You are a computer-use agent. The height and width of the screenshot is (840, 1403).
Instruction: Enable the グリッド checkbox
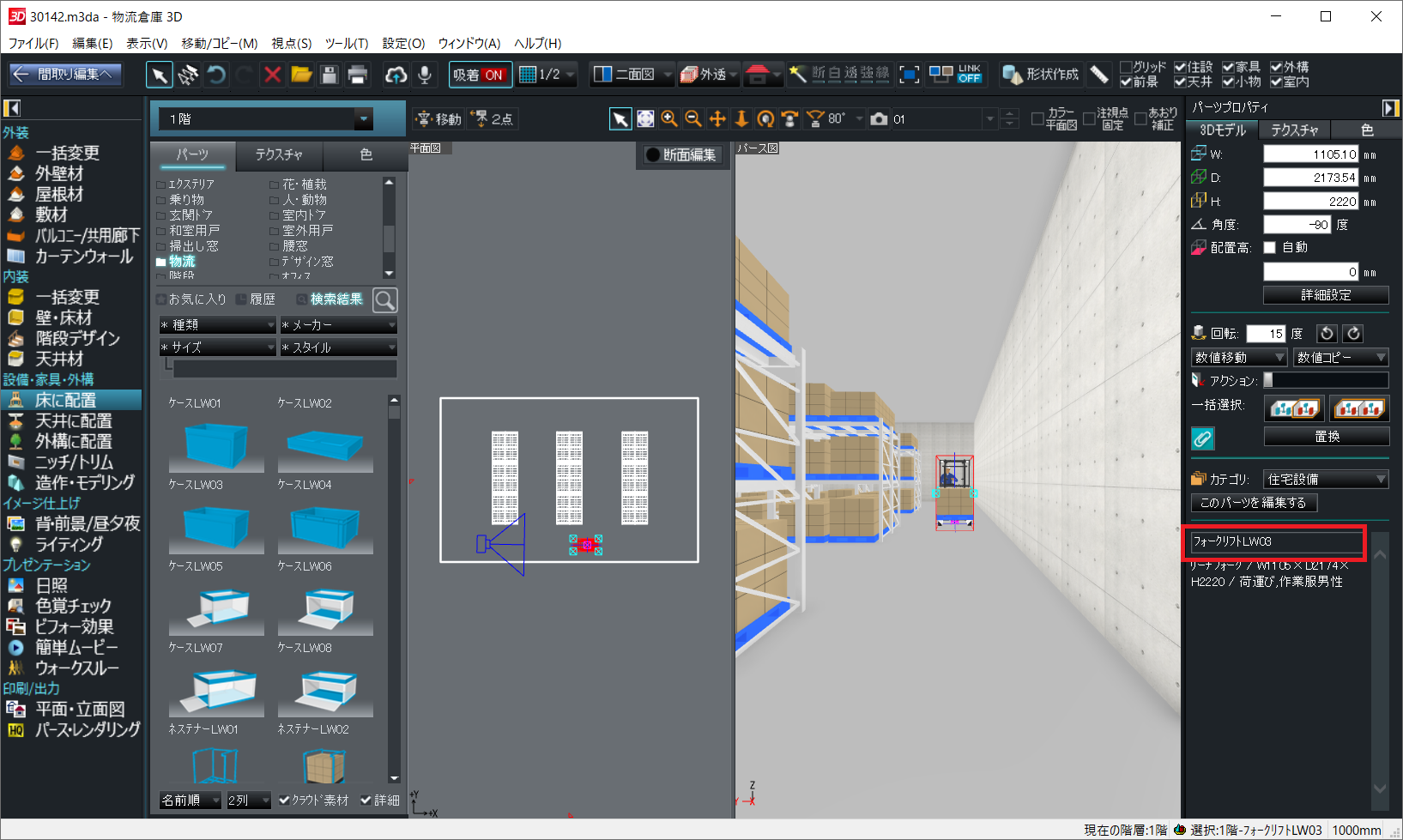tap(1126, 67)
